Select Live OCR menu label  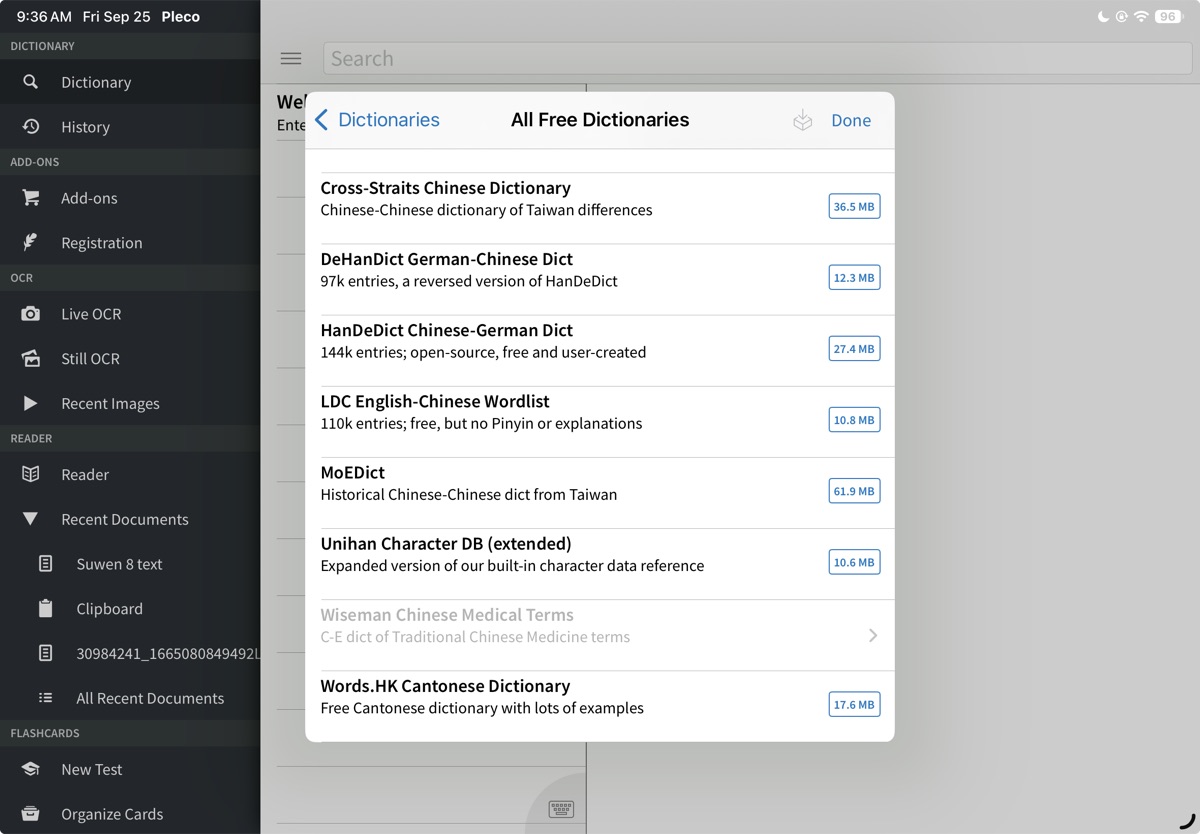[x=91, y=314]
